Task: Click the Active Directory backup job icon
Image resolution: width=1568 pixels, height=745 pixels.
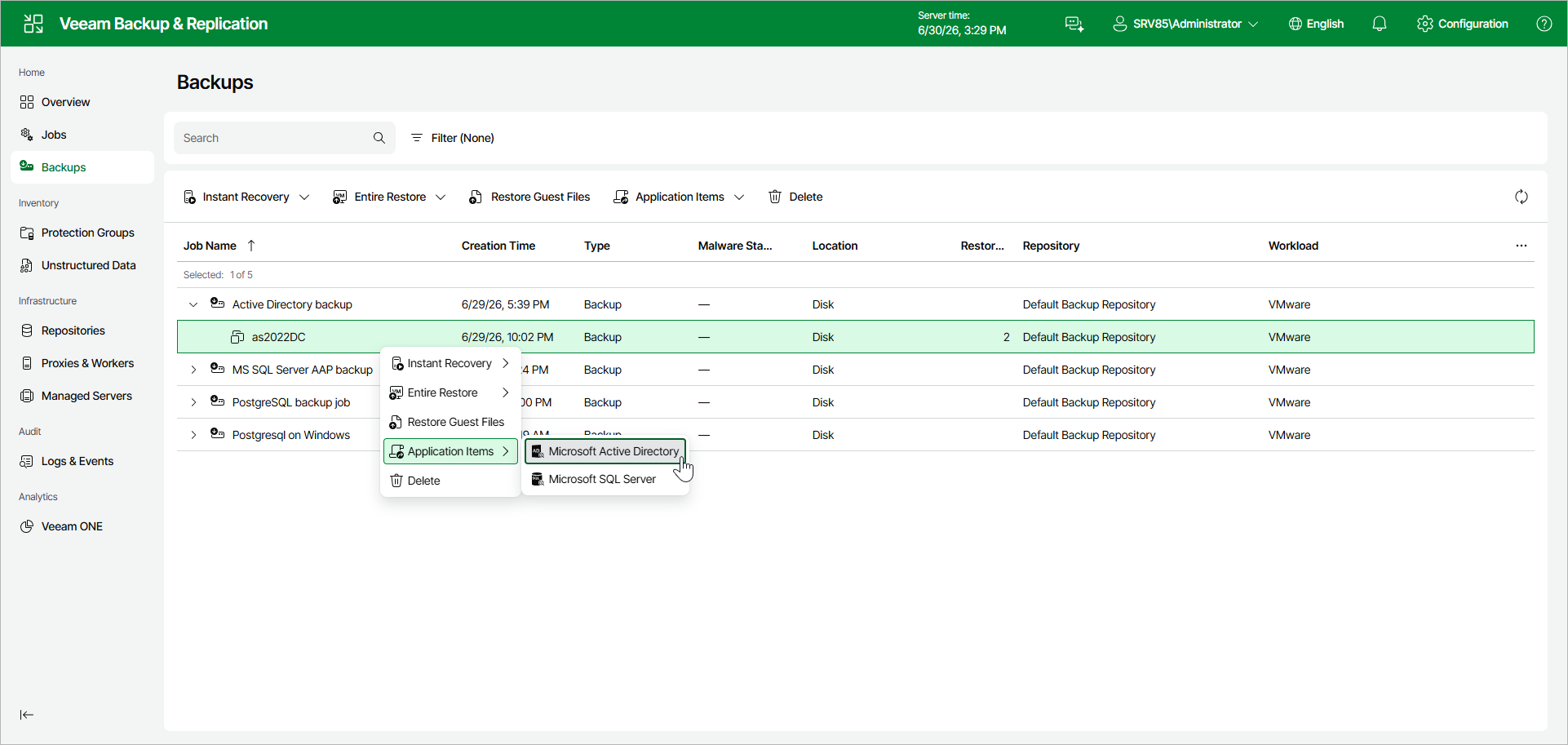Action: point(217,303)
